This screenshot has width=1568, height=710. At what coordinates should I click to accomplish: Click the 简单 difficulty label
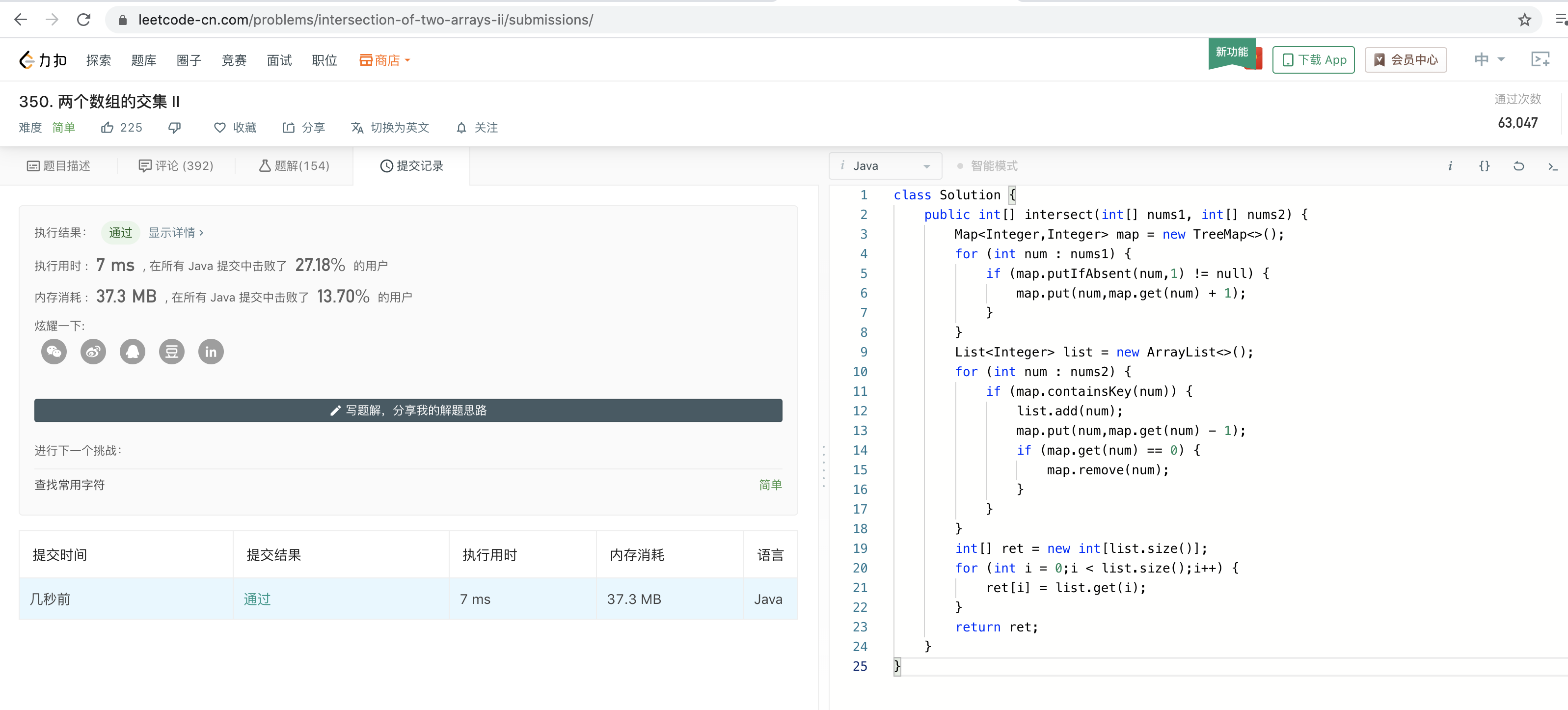tap(63, 127)
